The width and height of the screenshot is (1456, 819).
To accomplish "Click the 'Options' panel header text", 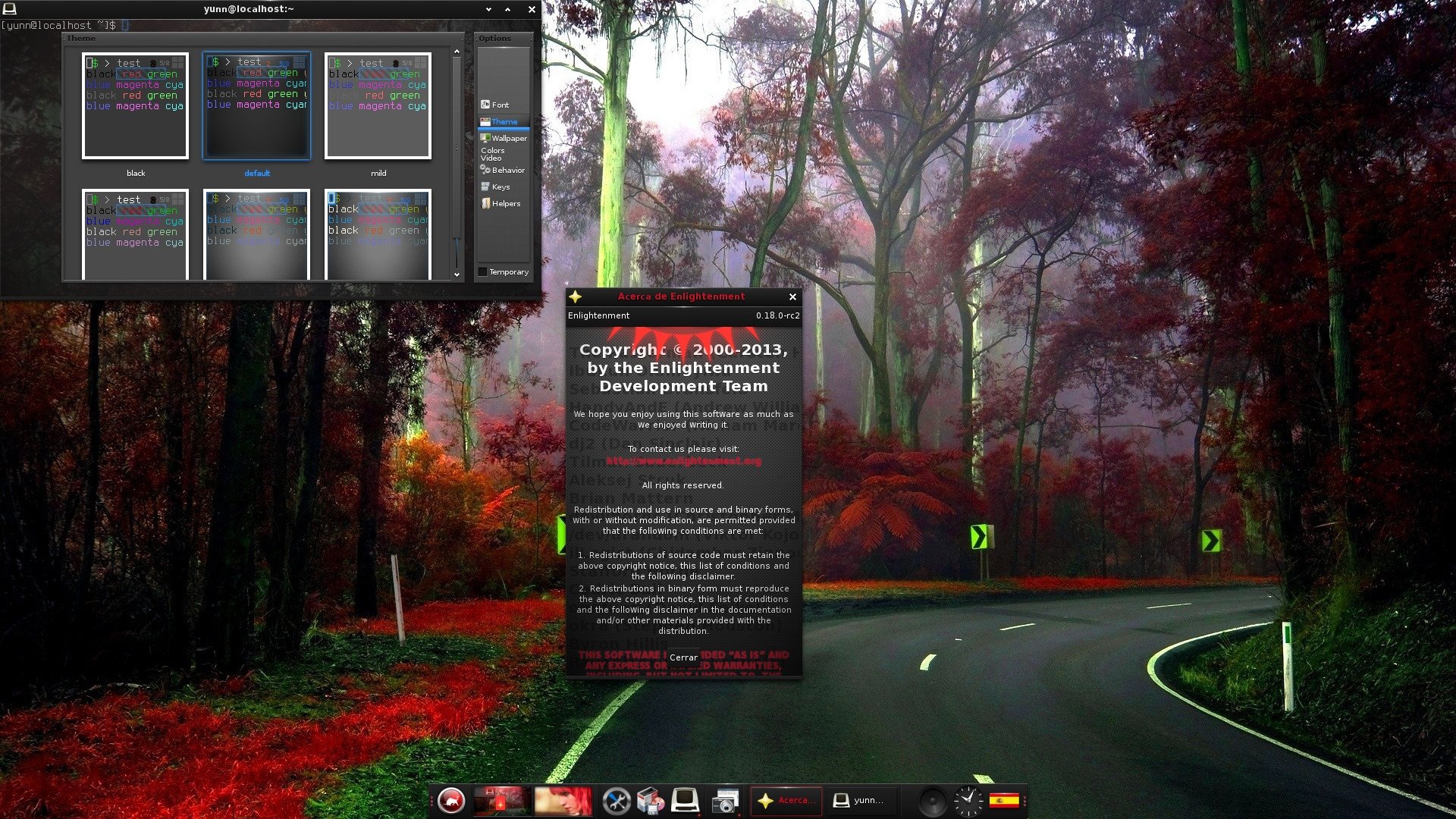I will [494, 38].
